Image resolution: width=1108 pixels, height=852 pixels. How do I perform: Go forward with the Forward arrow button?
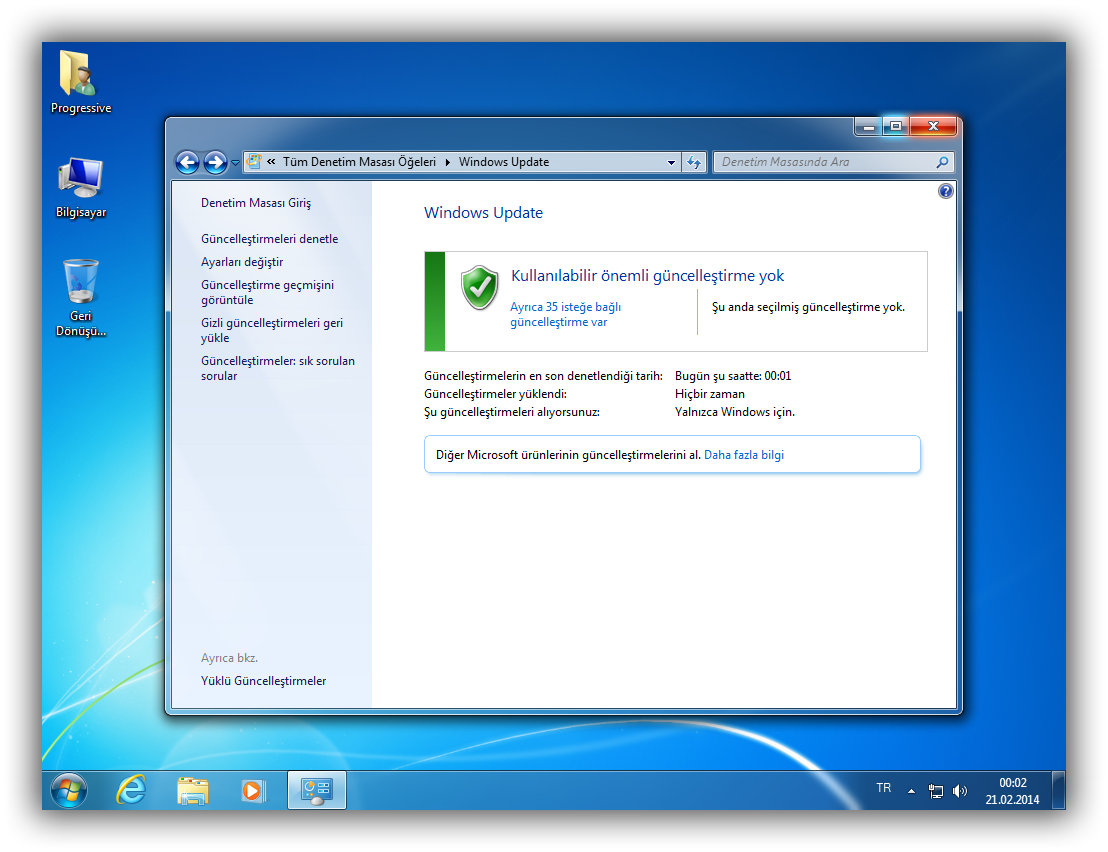215,162
